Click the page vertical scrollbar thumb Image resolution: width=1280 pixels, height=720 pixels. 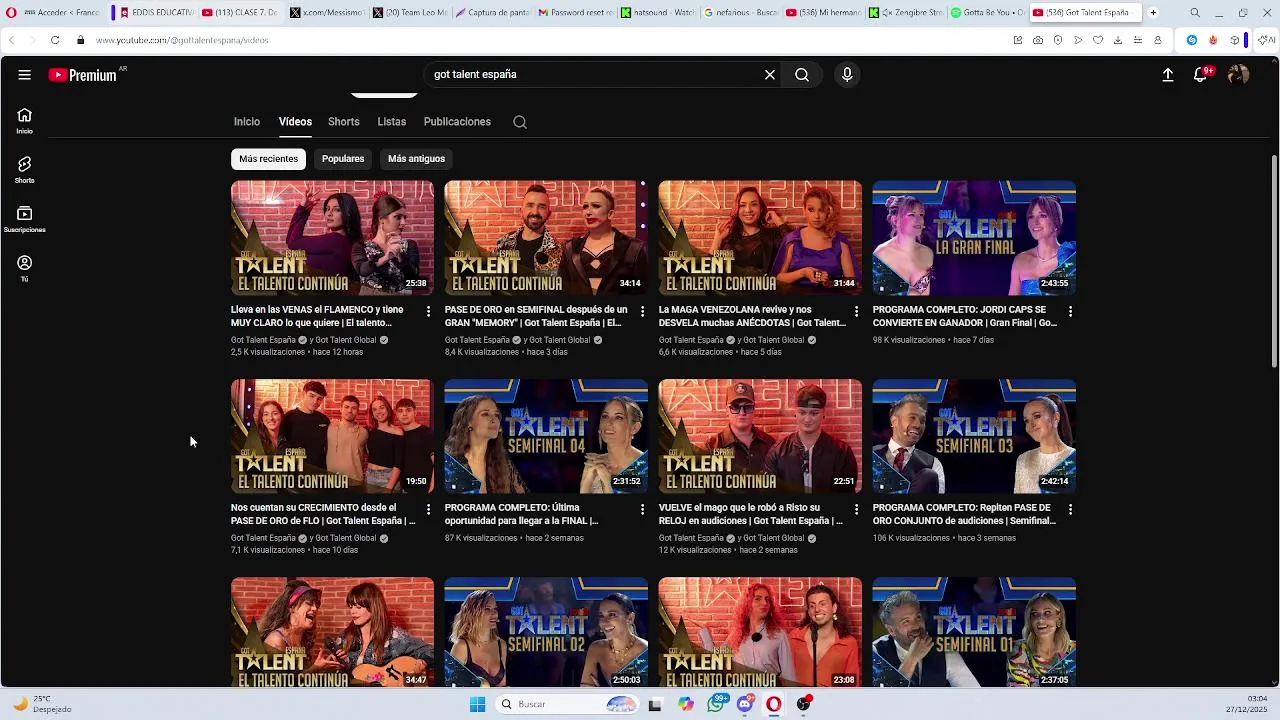[1274, 260]
